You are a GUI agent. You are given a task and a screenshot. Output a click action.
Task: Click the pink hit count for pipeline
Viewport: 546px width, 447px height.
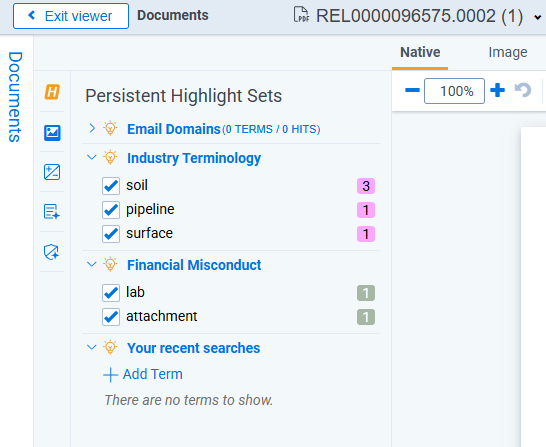tap(366, 210)
